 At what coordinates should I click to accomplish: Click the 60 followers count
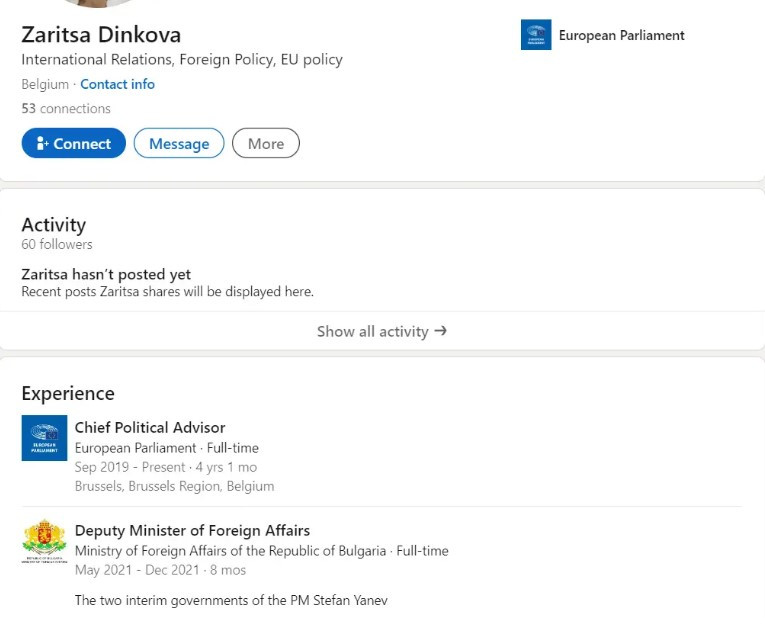57,244
